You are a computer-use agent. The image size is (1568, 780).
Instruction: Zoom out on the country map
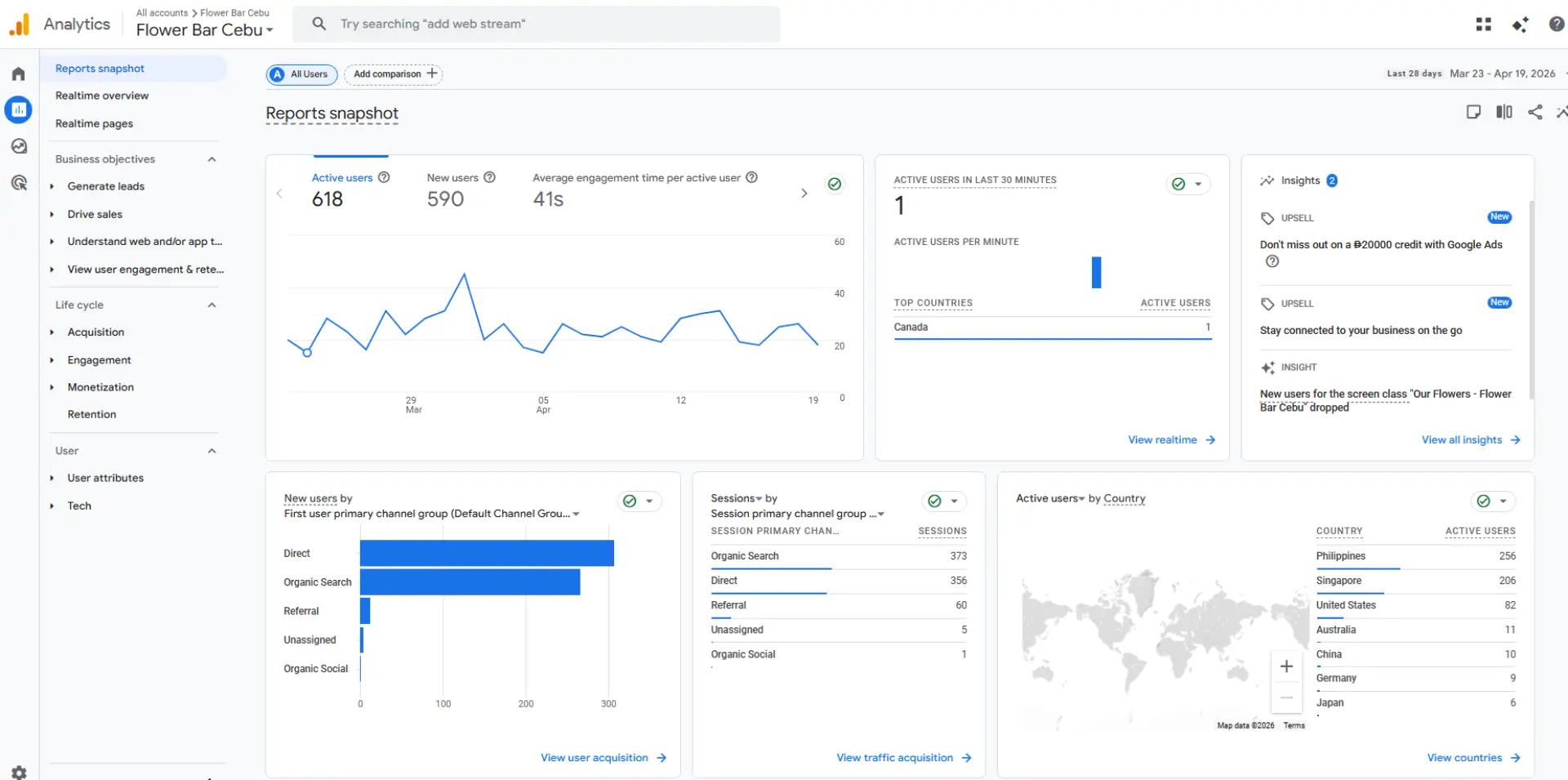coord(1286,698)
